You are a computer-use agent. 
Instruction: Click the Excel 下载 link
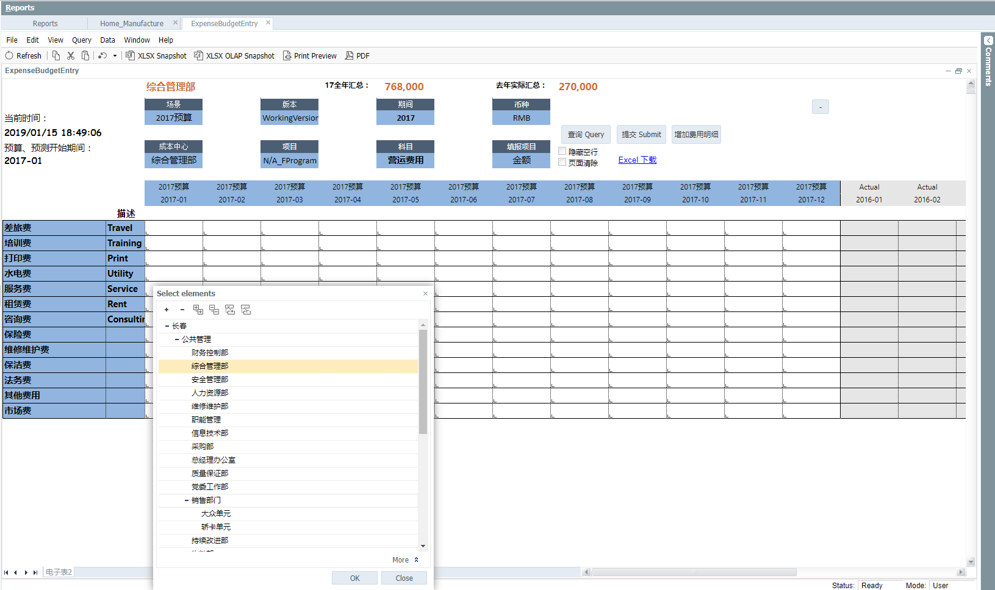637,160
